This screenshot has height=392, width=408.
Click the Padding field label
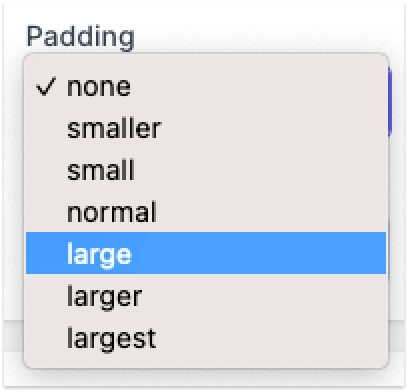pos(80,37)
